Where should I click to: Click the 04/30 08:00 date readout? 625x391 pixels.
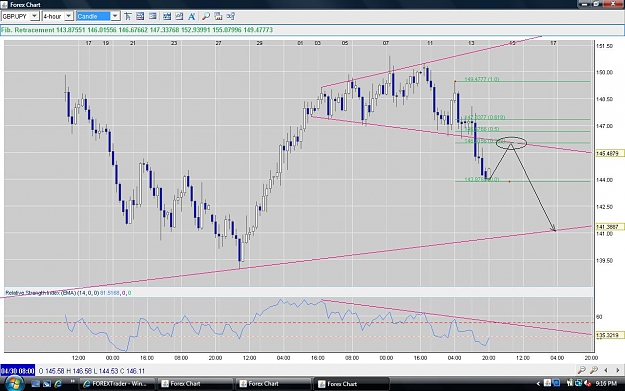coord(18,371)
